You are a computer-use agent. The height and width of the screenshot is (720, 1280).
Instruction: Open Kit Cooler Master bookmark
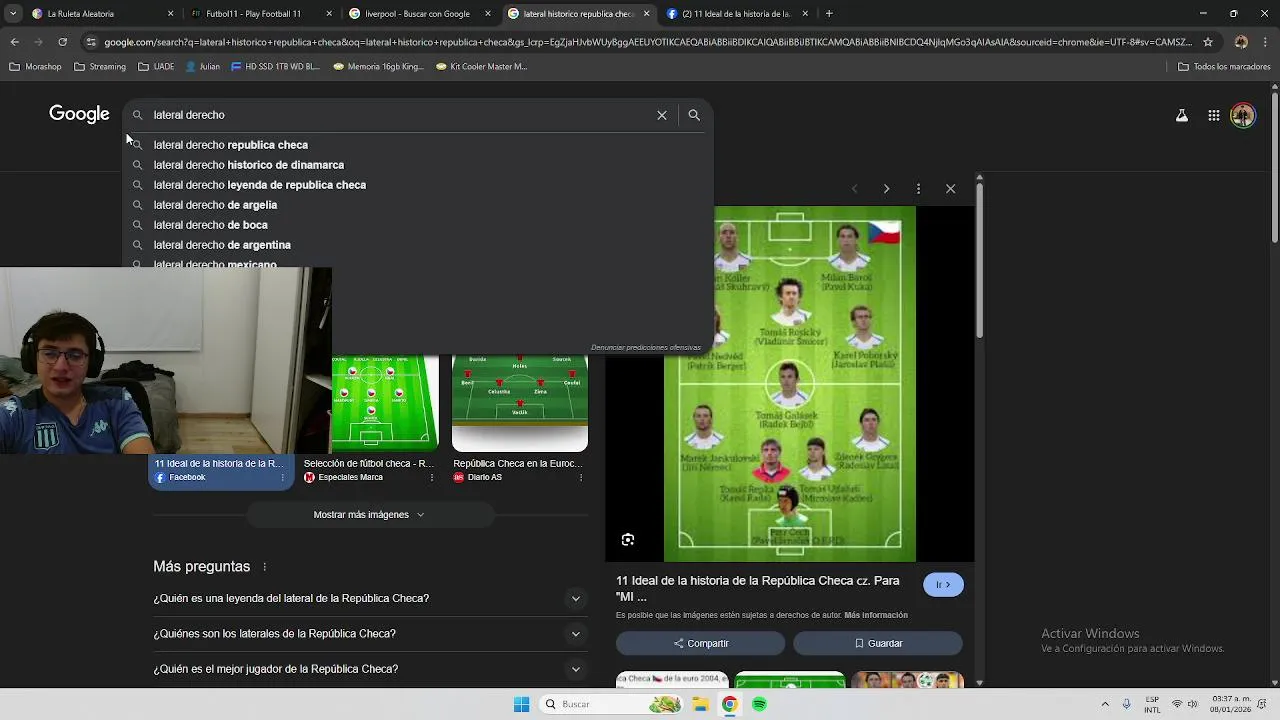tap(481, 67)
